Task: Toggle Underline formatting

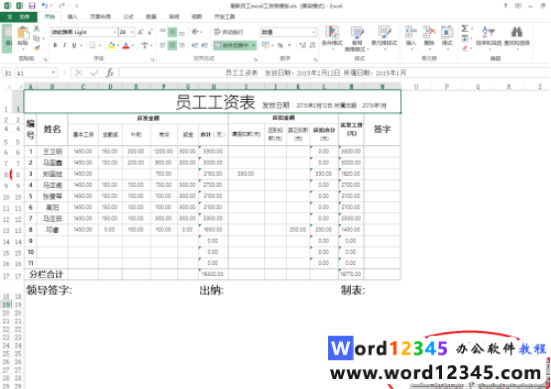Action: 74,45
